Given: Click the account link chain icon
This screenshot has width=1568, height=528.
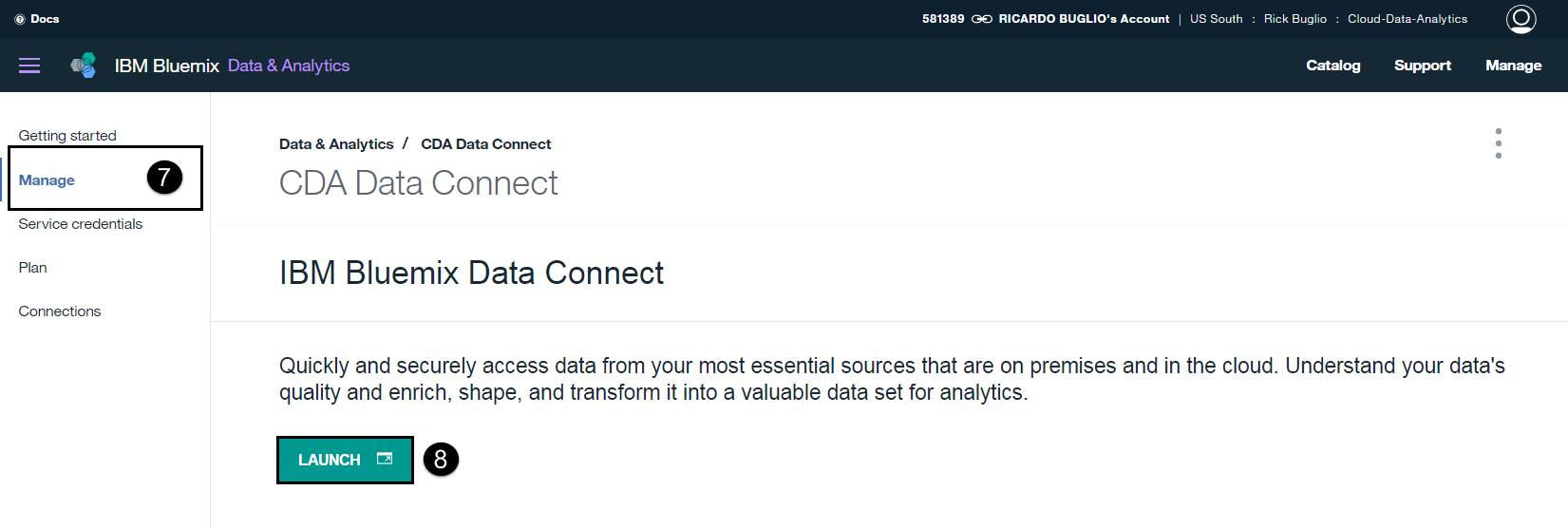Looking at the screenshot, I should coord(981,19).
